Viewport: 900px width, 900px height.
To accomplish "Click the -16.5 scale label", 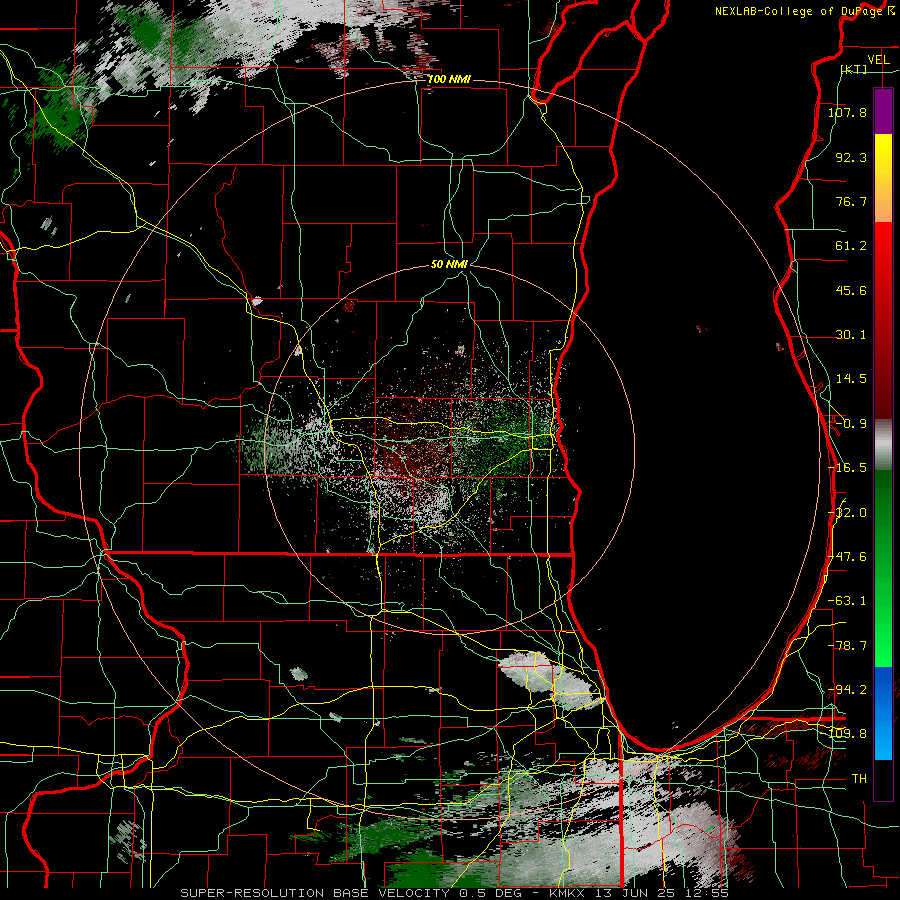I will [x=847, y=468].
